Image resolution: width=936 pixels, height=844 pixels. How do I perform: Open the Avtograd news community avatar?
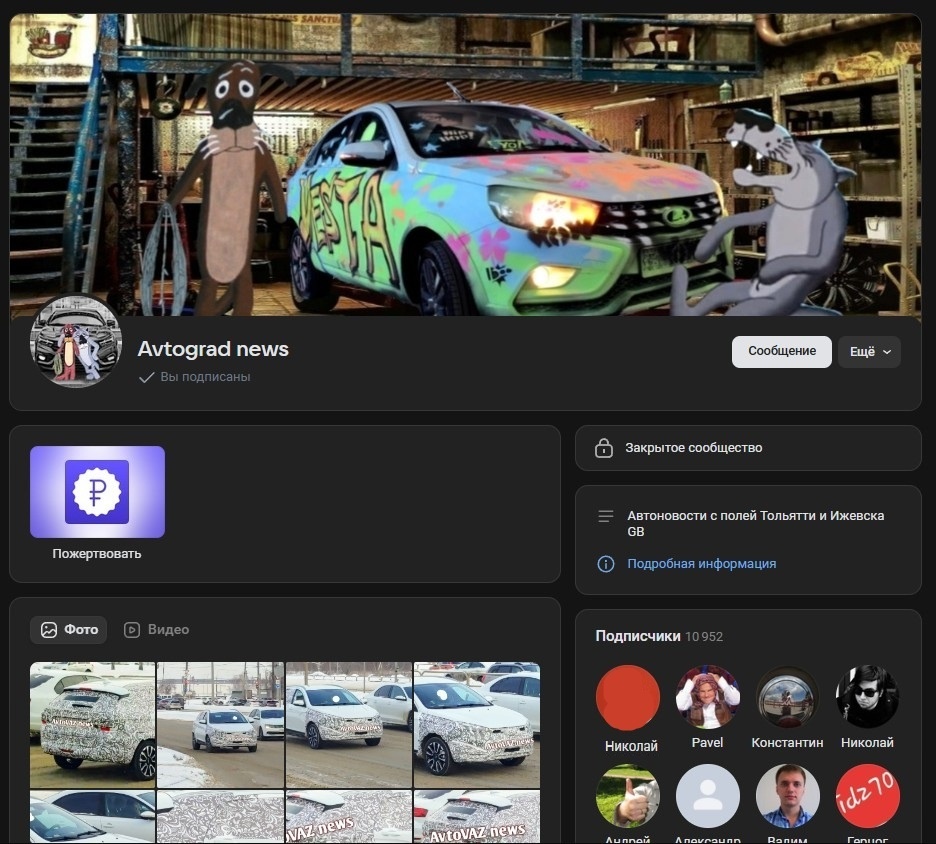click(76, 341)
